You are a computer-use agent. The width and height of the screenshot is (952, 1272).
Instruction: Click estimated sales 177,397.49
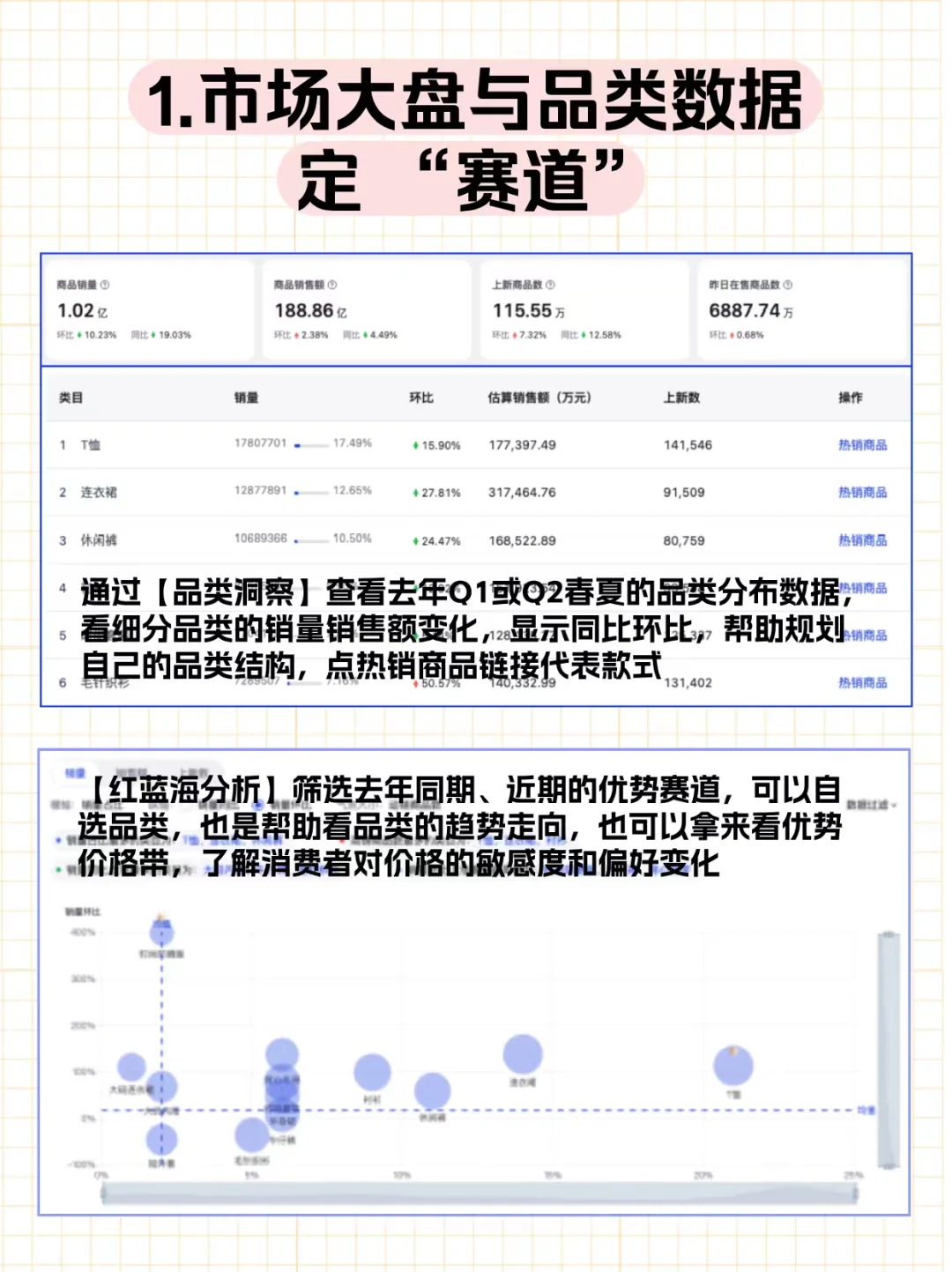522,445
